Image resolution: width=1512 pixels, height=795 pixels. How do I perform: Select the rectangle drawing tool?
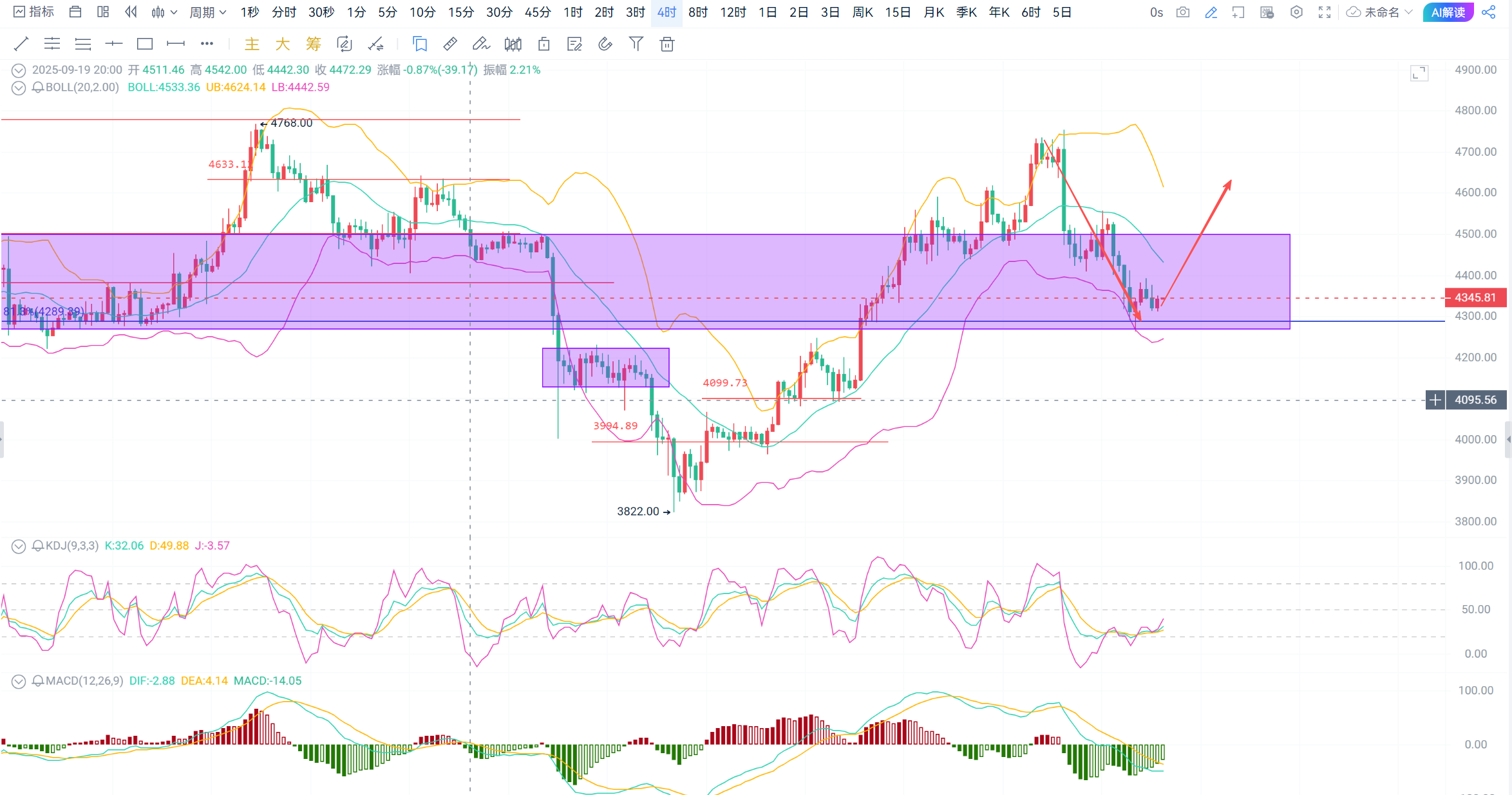(145, 44)
